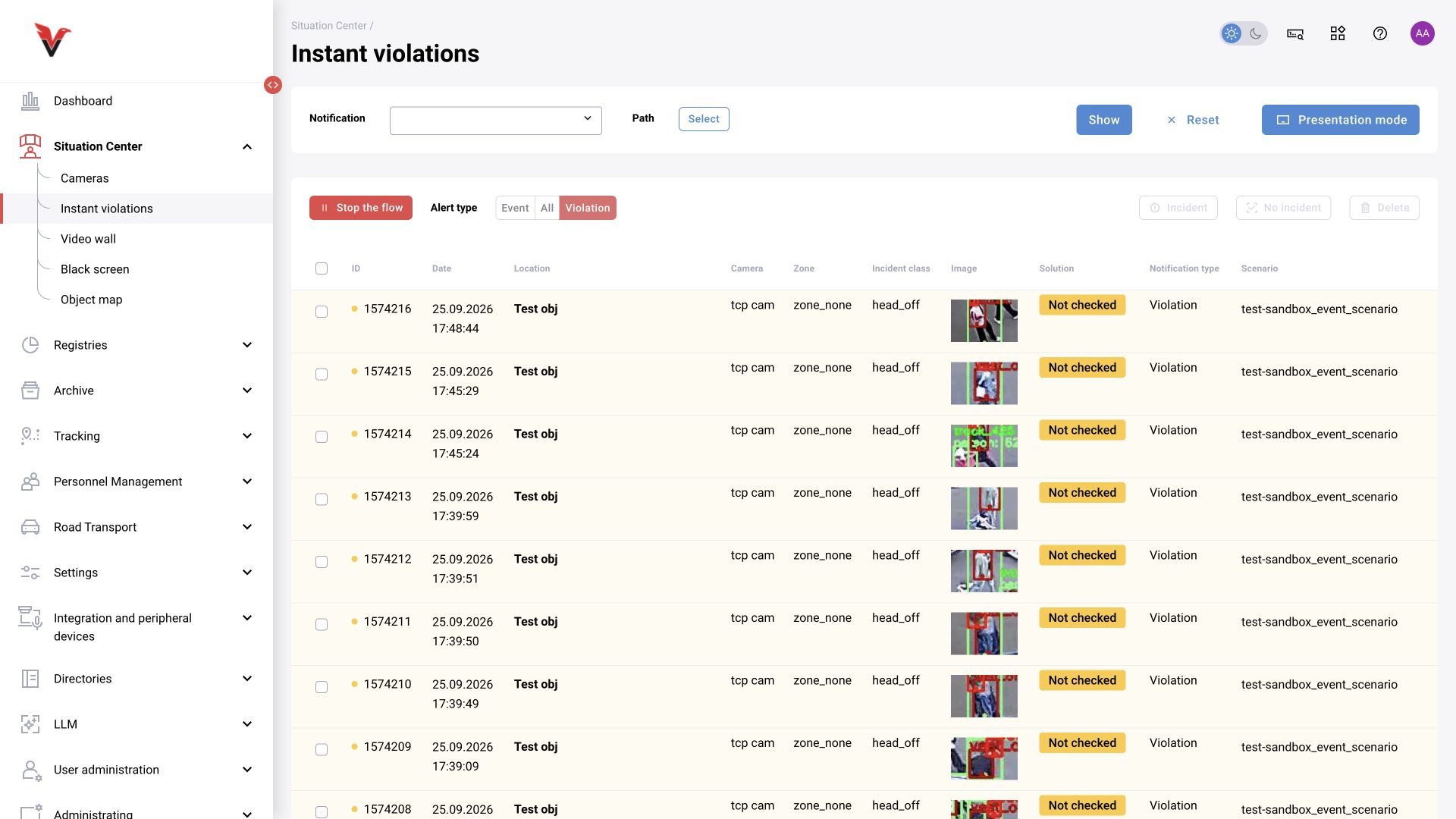Check the row 1574211 checkbox
Viewport: 1456px width, 819px height.
click(322, 625)
